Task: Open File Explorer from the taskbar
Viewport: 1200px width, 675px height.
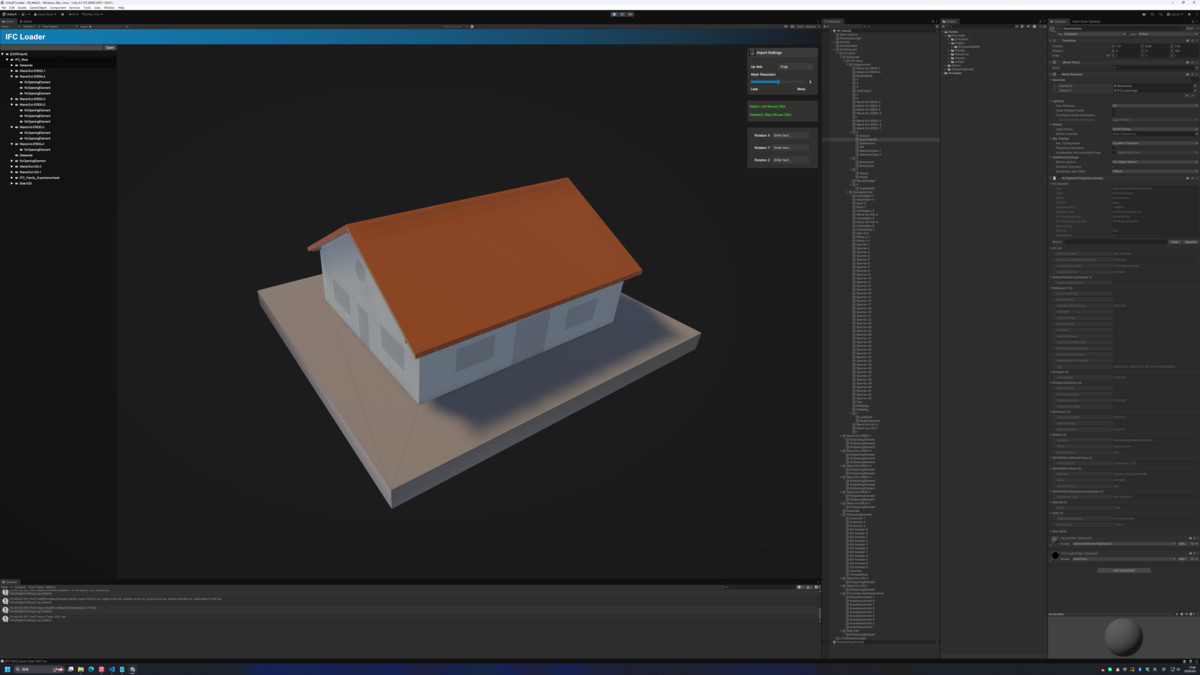Action: (80, 669)
